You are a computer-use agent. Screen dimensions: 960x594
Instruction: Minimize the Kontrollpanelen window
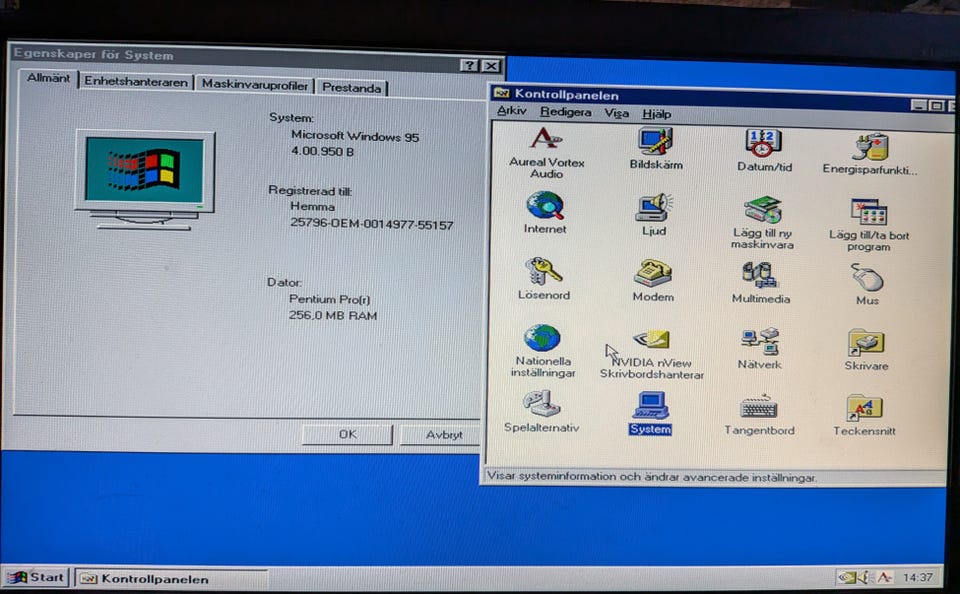click(x=918, y=105)
